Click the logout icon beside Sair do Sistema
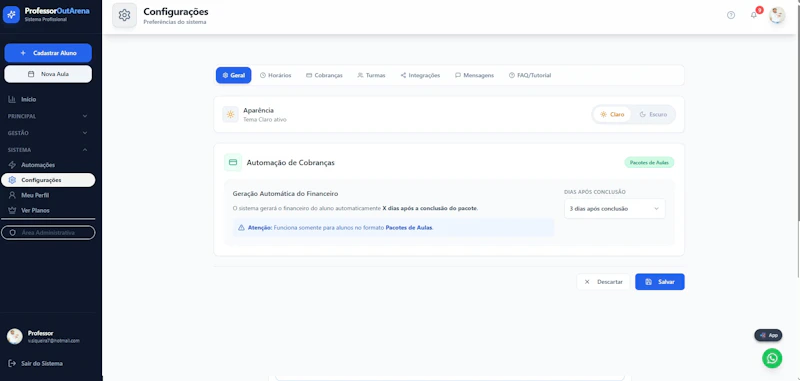The image size is (800, 381). [x=12, y=364]
